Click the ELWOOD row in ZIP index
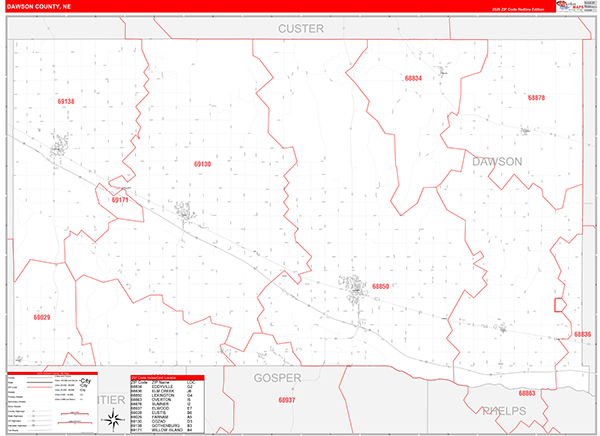 (167, 408)
